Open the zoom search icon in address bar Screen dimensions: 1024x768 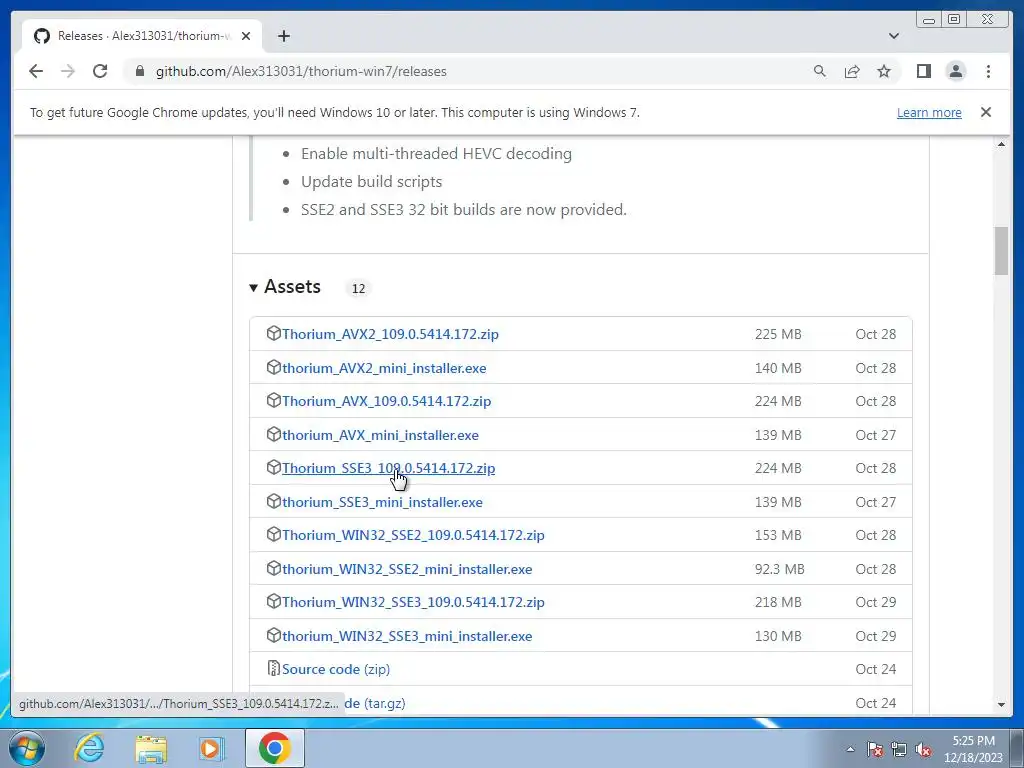tap(820, 71)
